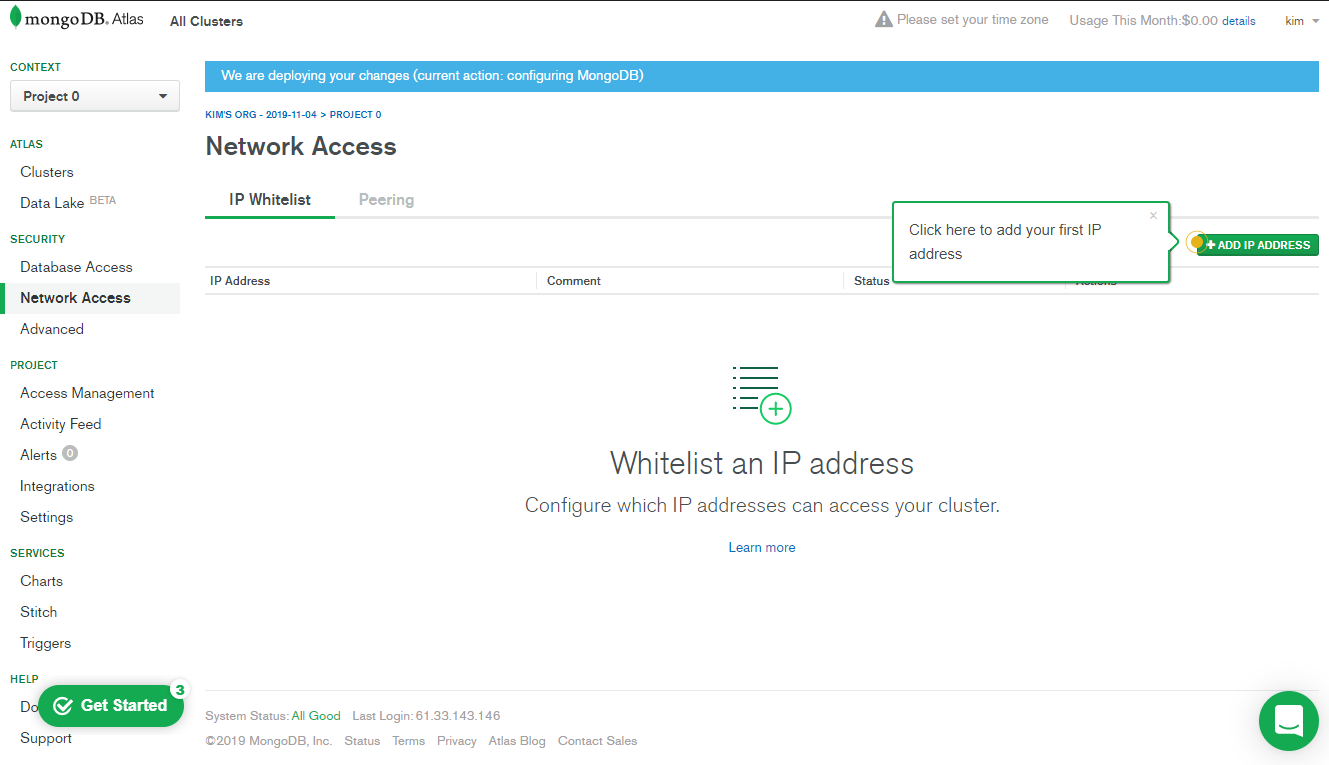Viewport: 1329px width, 765px height.
Task: Click the deploying changes banner
Action: tap(762, 75)
